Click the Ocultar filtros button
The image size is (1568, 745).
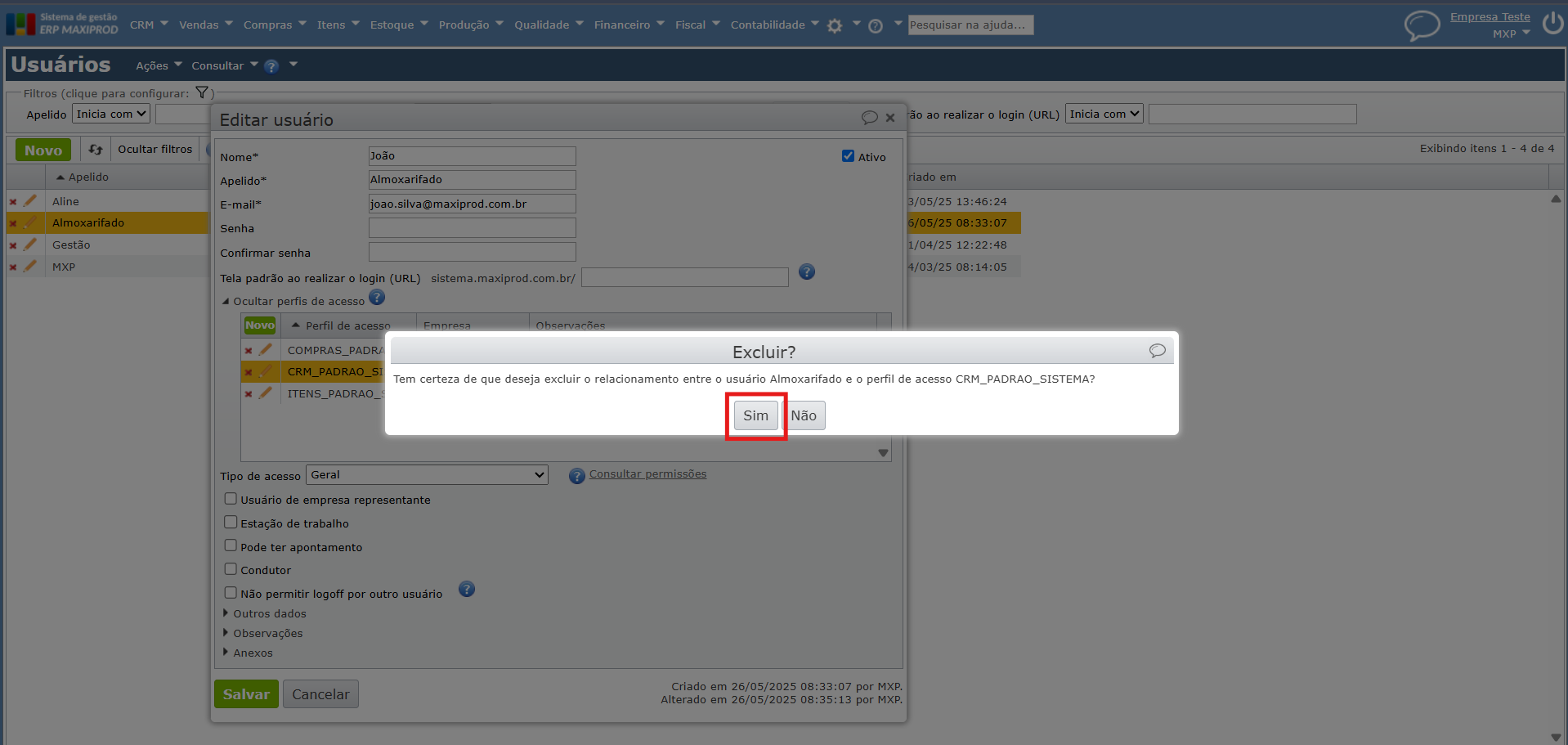pyautogui.click(x=155, y=150)
